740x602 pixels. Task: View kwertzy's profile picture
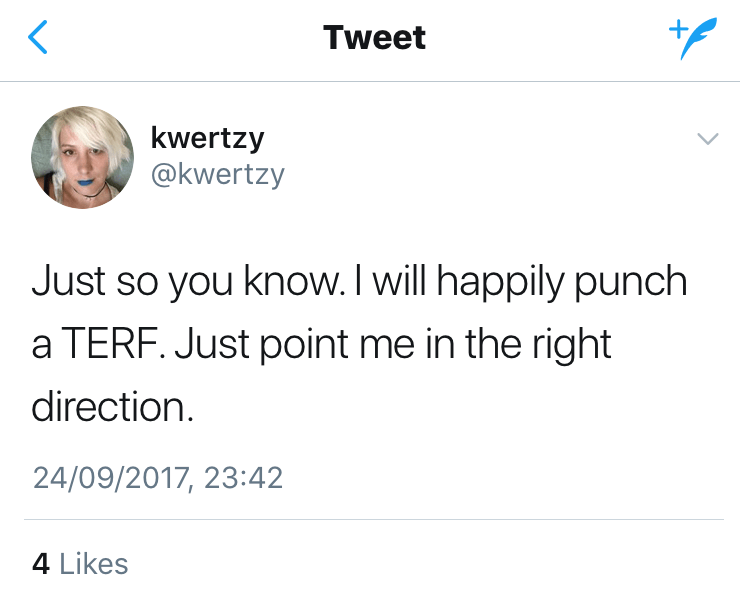pos(83,157)
